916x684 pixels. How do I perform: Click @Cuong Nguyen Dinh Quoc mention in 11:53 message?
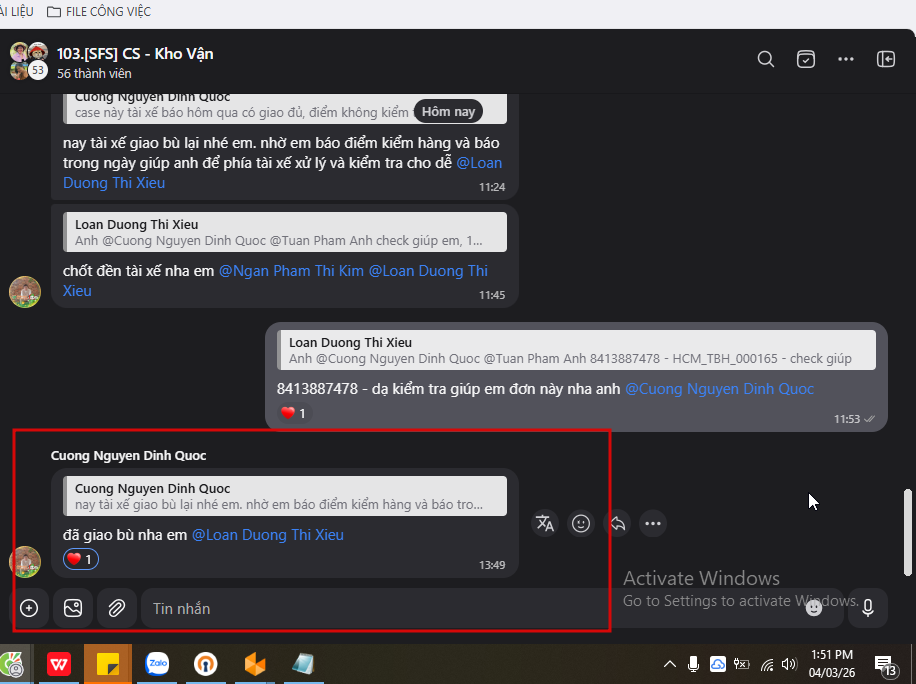(719, 389)
